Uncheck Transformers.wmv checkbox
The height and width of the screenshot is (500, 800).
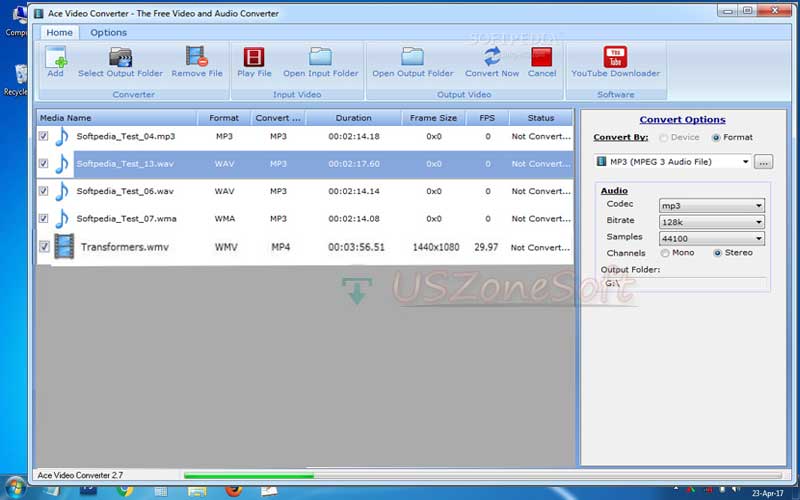[44, 247]
